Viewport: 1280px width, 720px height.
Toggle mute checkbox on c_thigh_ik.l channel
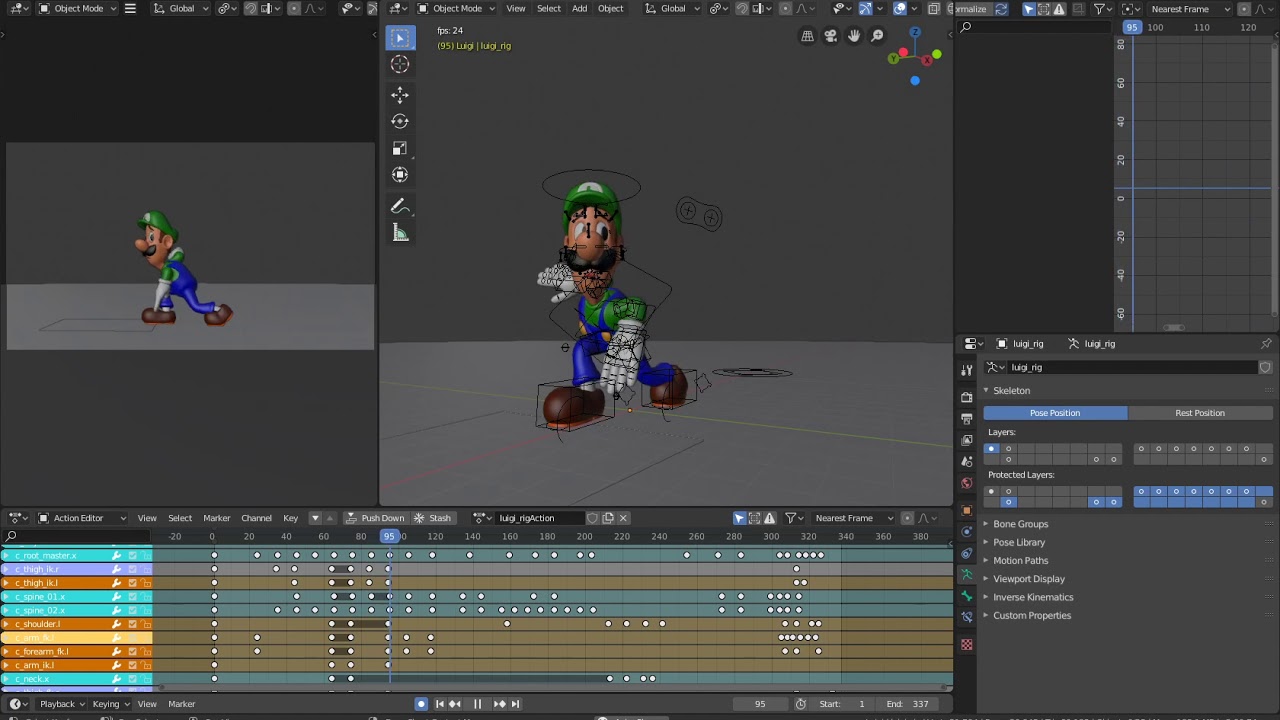pos(132,583)
